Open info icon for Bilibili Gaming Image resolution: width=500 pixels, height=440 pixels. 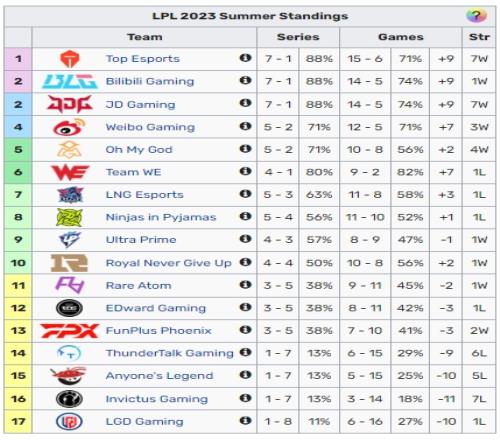[x=245, y=80]
